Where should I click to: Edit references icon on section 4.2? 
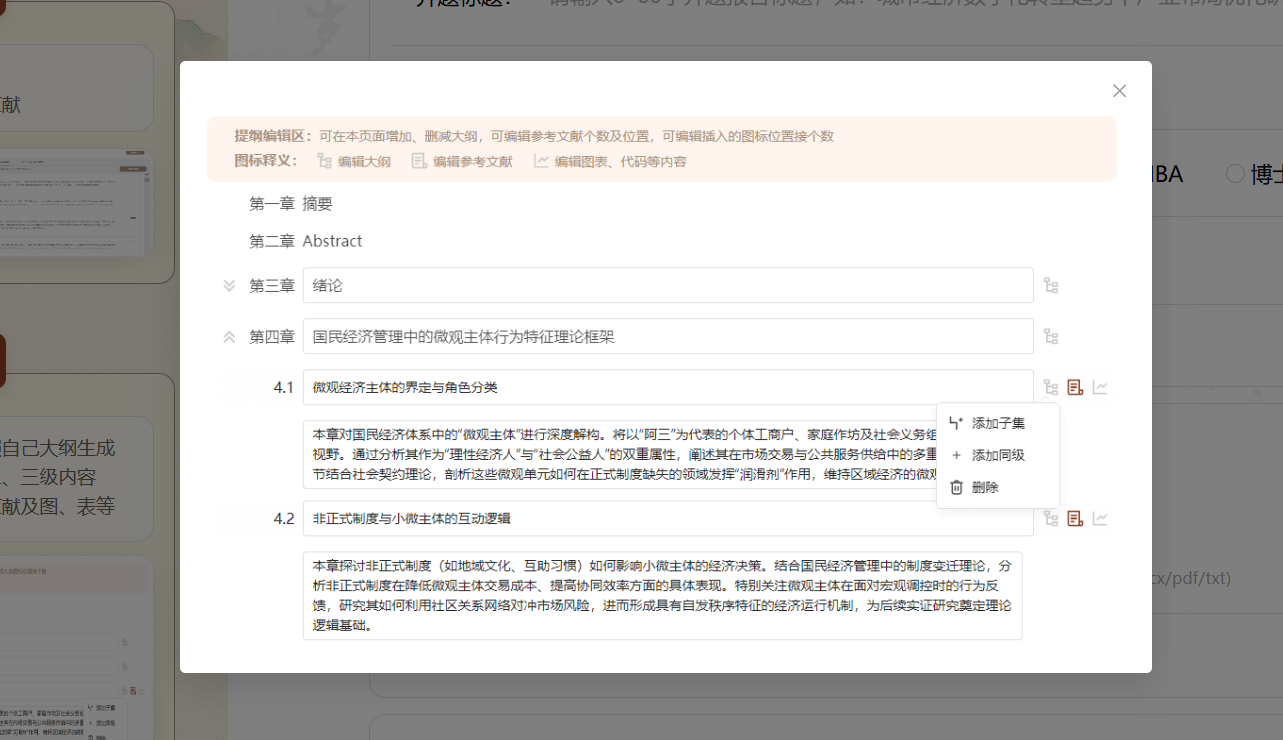coord(1075,518)
